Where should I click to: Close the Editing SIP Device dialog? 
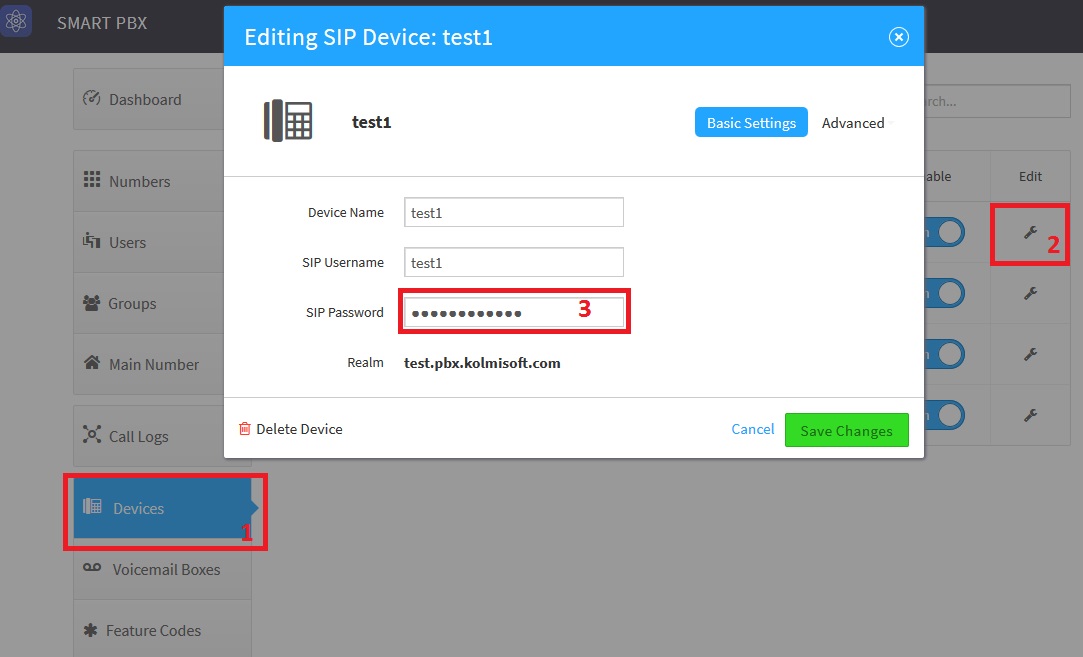tap(898, 37)
